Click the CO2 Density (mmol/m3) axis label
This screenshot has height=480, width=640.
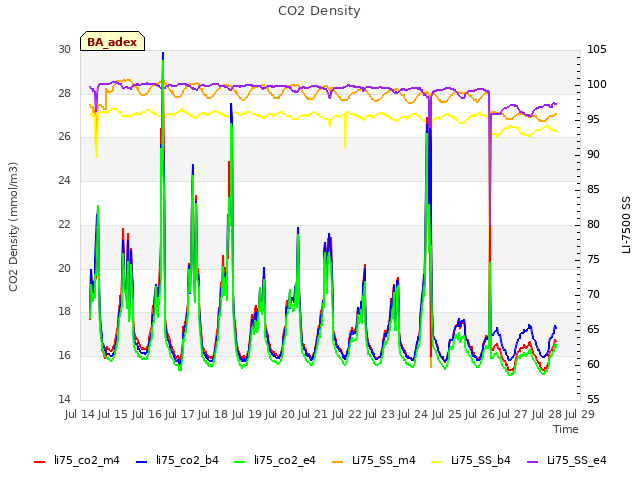[x=13, y=227]
